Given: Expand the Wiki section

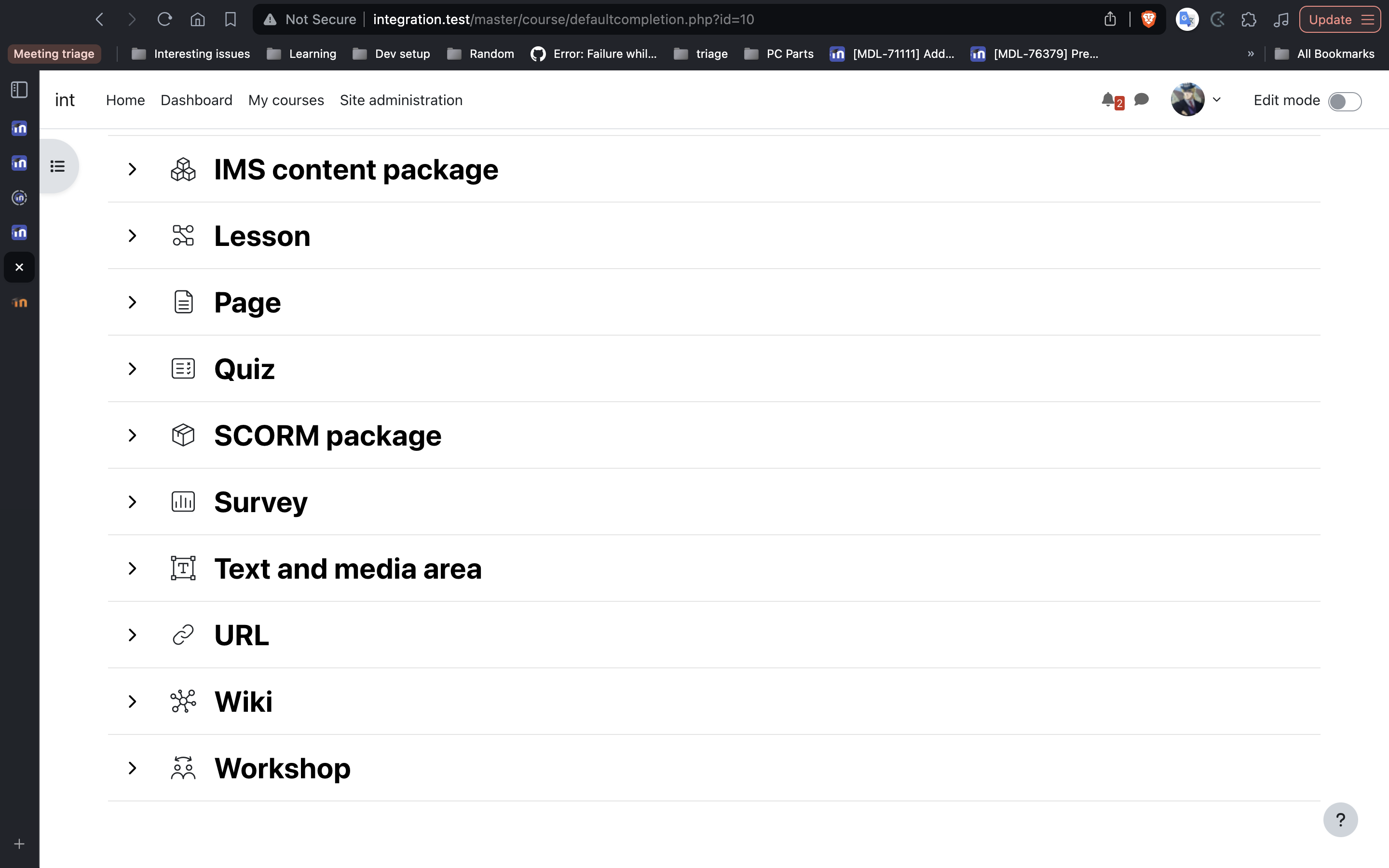Looking at the screenshot, I should 133,702.
